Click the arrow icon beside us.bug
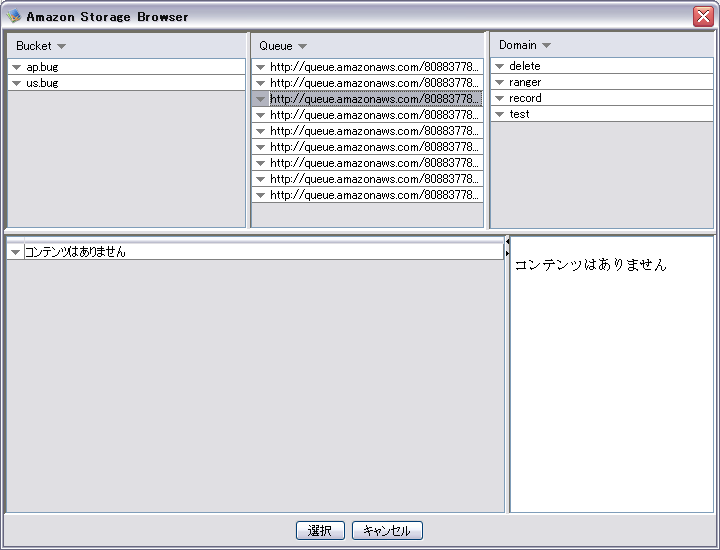The image size is (720, 550). [x=17, y=83]
